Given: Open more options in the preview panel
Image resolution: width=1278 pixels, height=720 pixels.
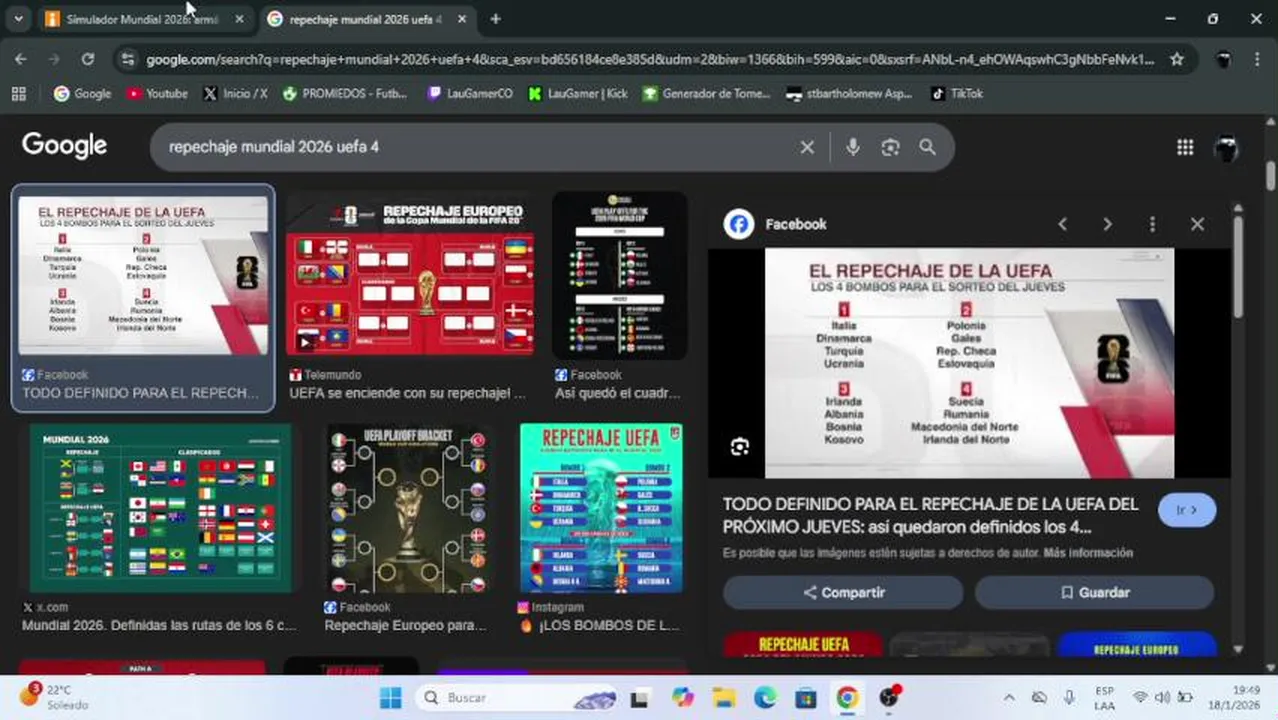Looking at the screenshot, I should click(x=1152, y=224).
